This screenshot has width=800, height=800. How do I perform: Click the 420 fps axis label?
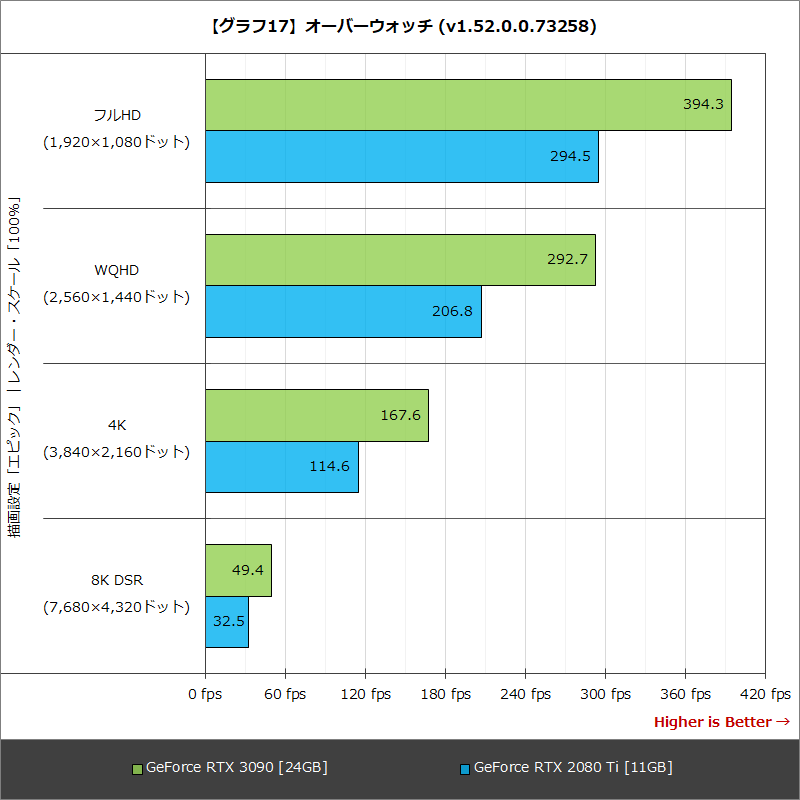tap(765, 694)
